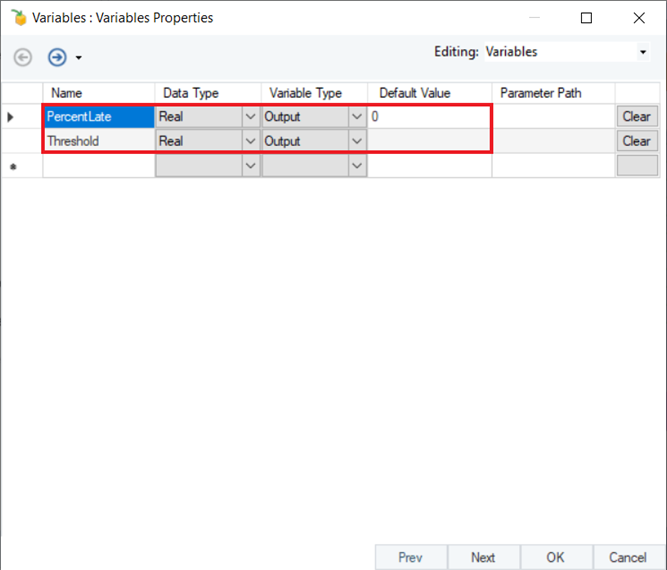Screen dimensions: 667x570
Task: Clear the Threshold parameter path
Action: 637,141
